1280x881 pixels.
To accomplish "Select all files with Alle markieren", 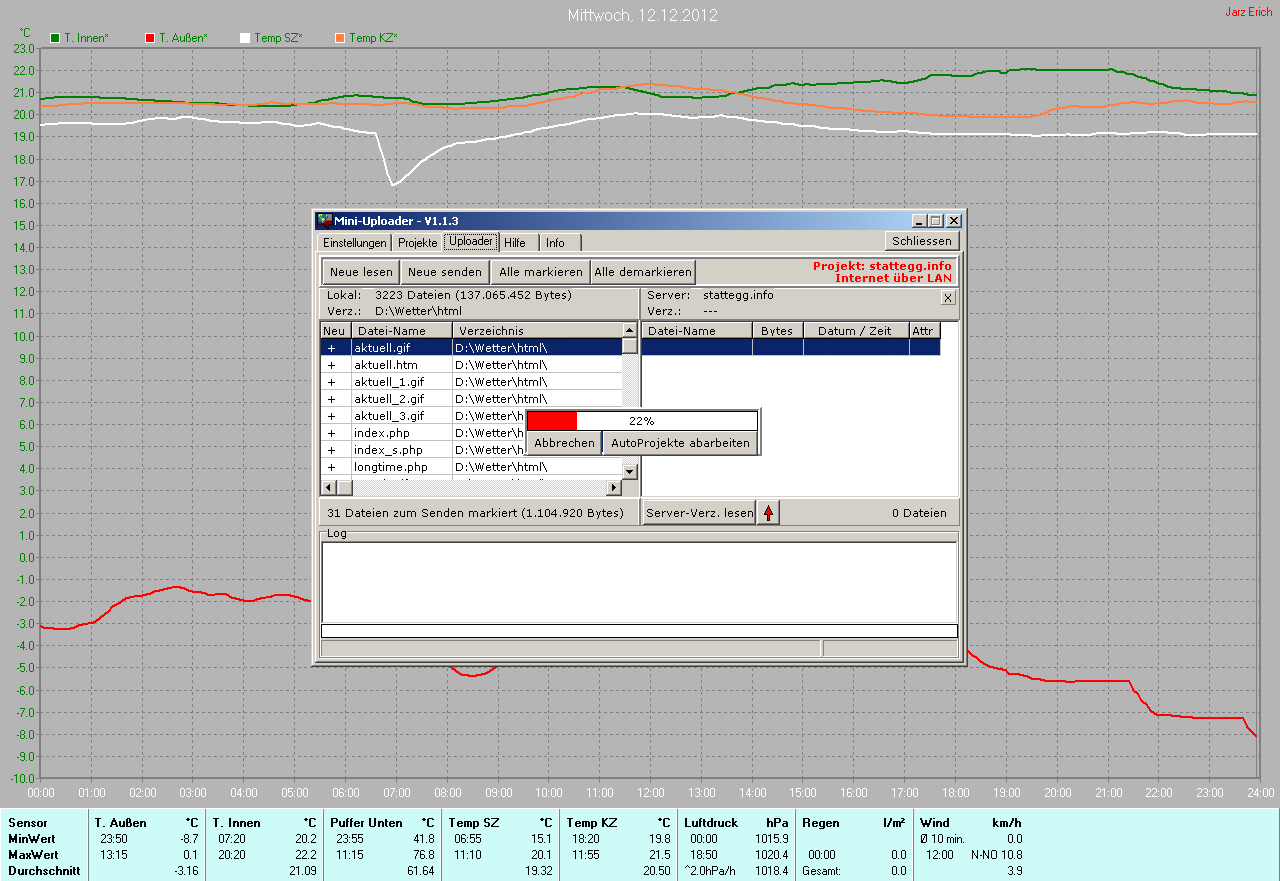I will (540, 272).
